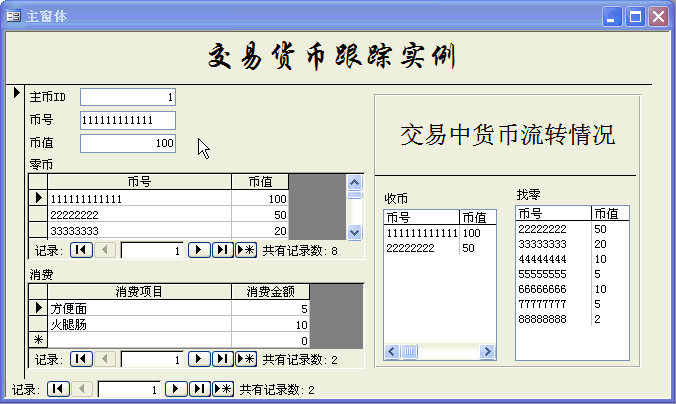The height and width of the screenshot is (404, 676).
Task: Jump to last record in 零币 subform
Action: coord(222,250)
